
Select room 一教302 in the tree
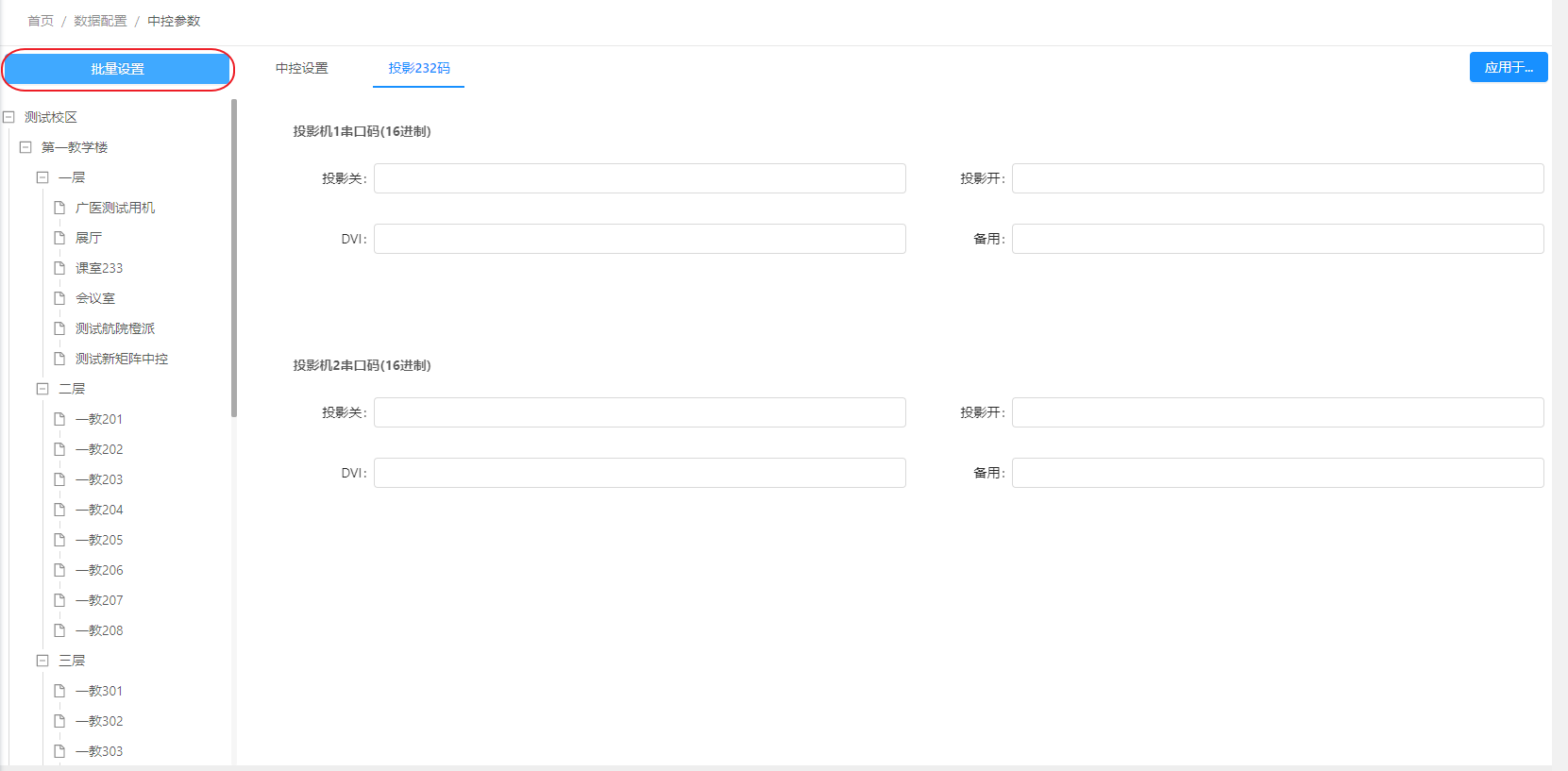(x=99, y=721)
